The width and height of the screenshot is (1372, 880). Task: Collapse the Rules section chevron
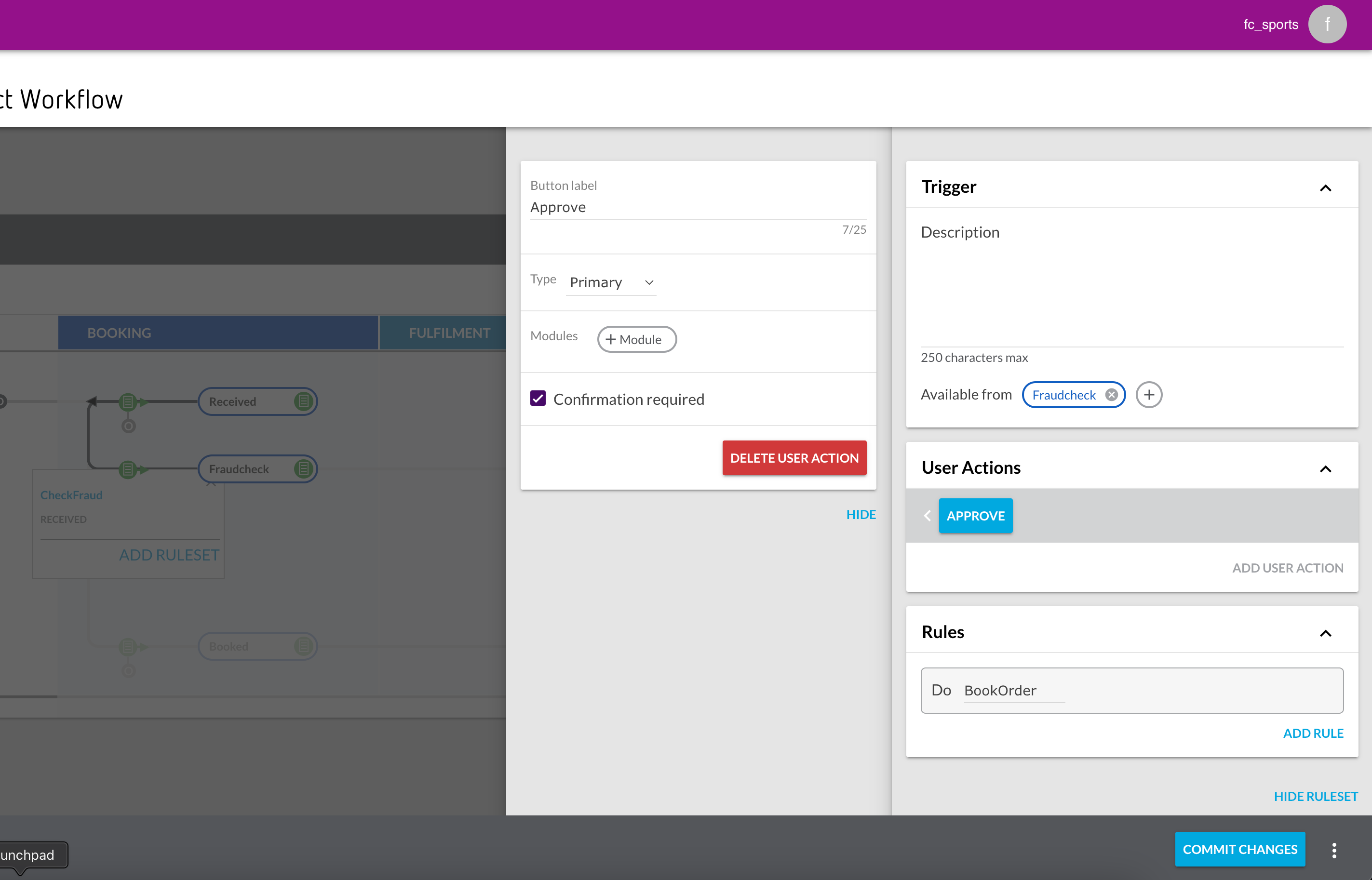(1326, 631)
